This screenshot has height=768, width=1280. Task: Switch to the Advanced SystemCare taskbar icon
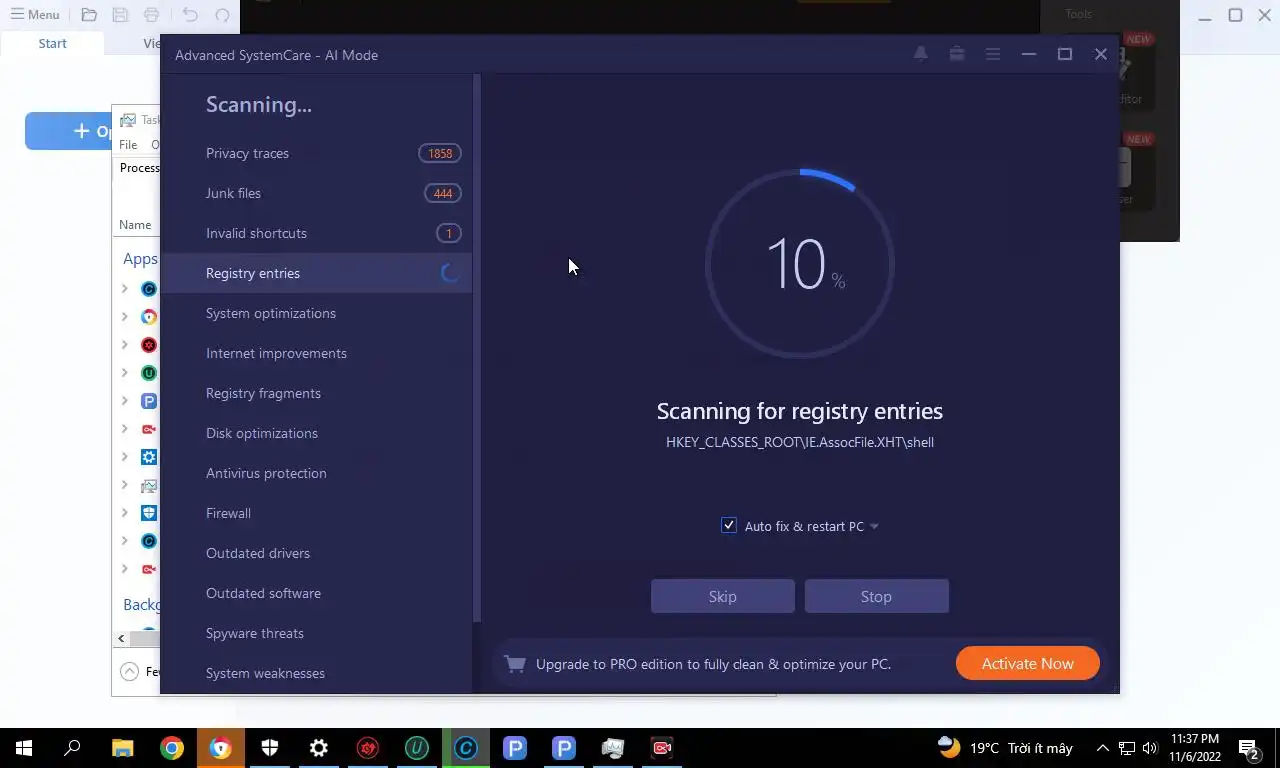click(x=466, y=748)
